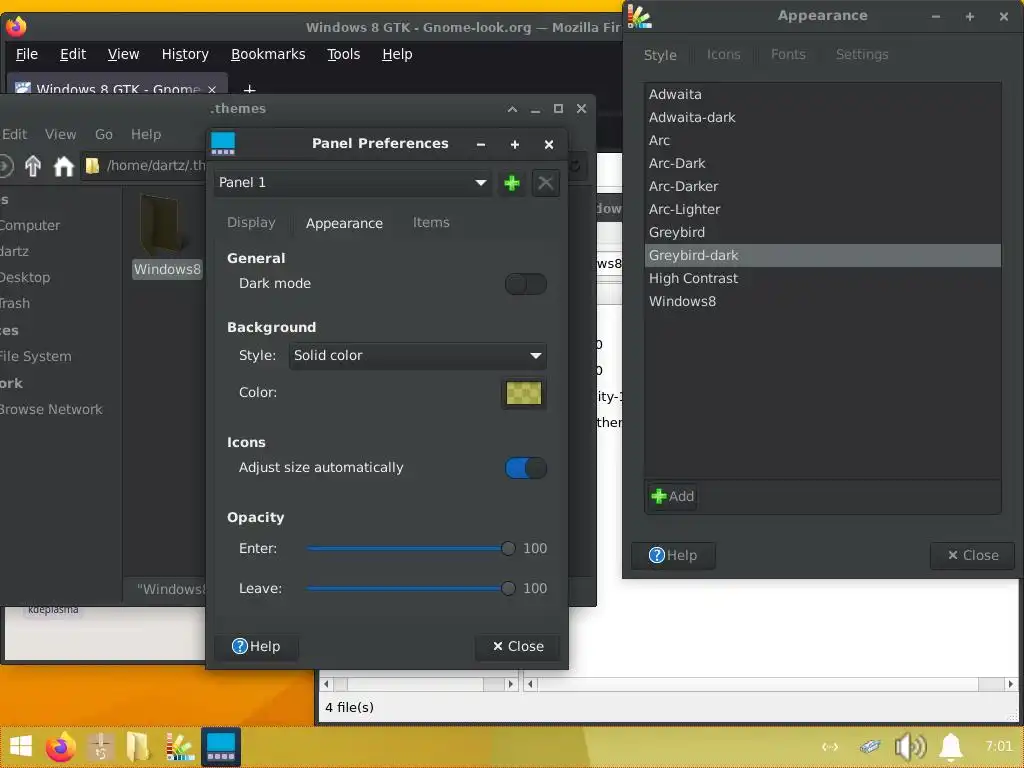Click Close in Appearance window
1024x768 pixels.
972,556
